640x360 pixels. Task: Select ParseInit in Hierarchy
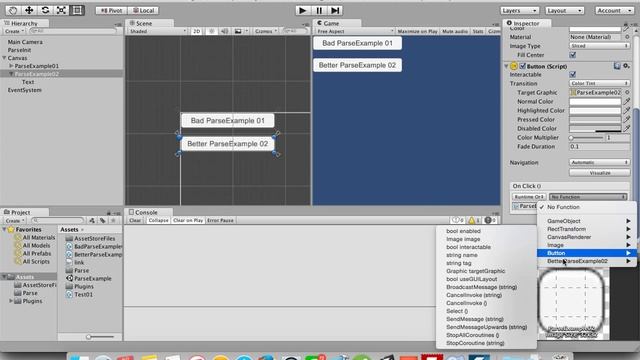pos(19,50)
